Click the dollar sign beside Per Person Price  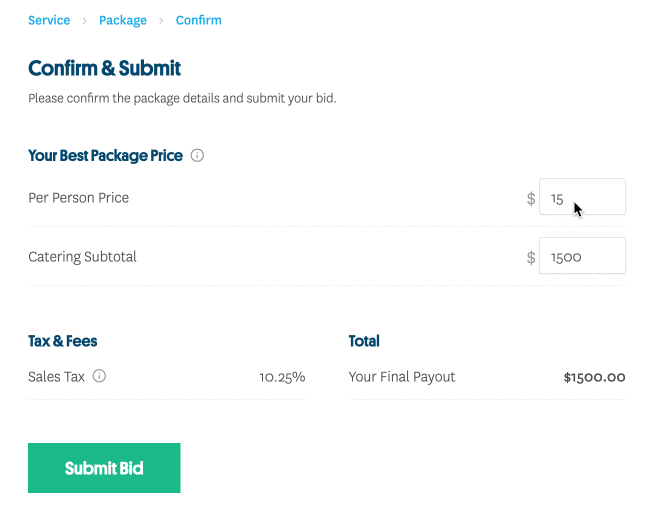point(531,199)
